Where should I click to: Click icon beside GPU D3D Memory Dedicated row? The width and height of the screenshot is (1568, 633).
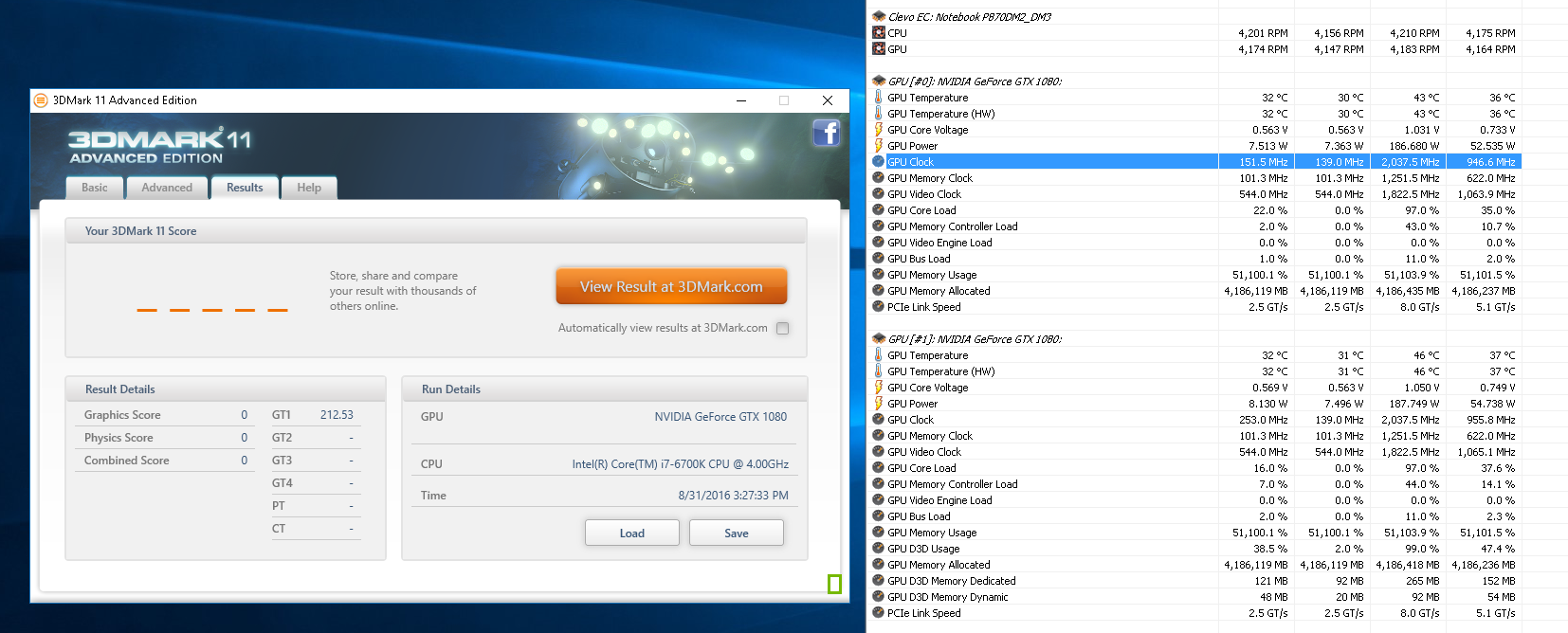(x=879, y=581)
